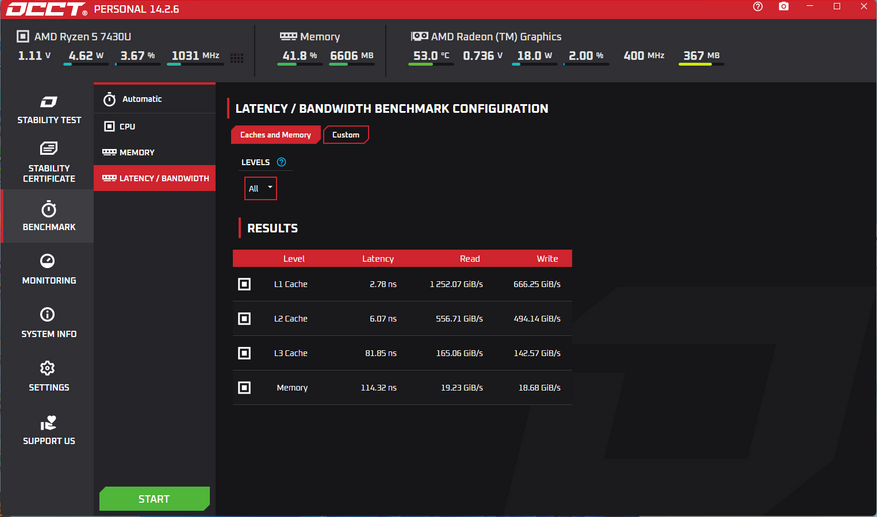Open the CPU core grid dots icon

pos(237,58)
